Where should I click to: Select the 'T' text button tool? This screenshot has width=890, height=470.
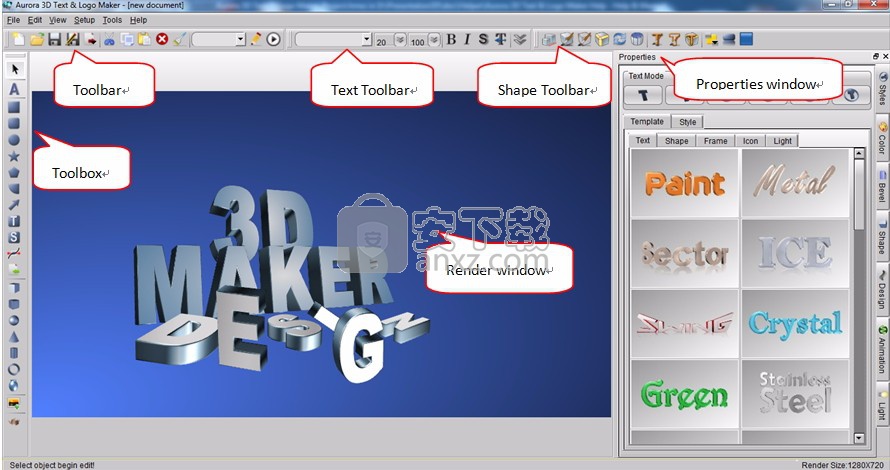pyautogui.click(x=14, y=221)
